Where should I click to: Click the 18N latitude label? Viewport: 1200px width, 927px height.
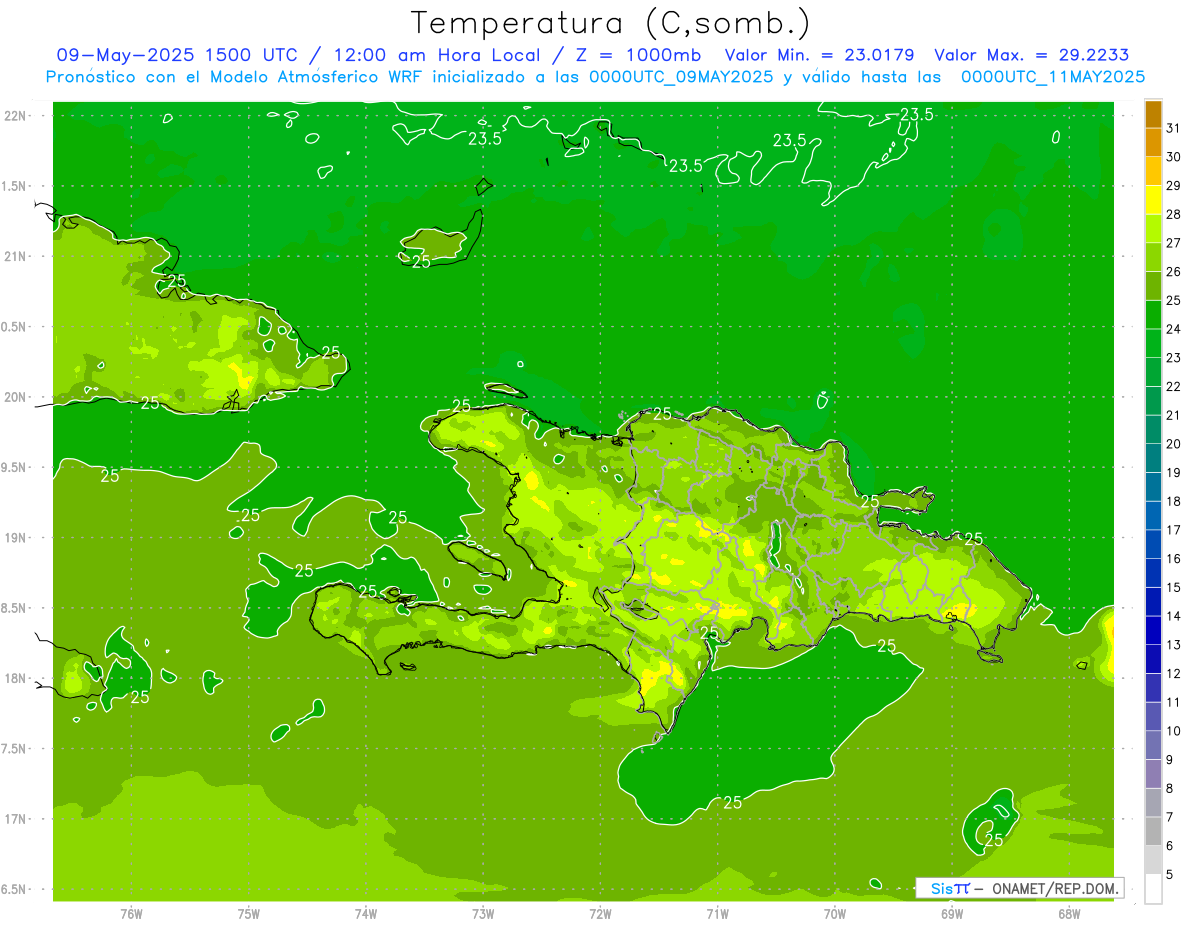point(15,679)
